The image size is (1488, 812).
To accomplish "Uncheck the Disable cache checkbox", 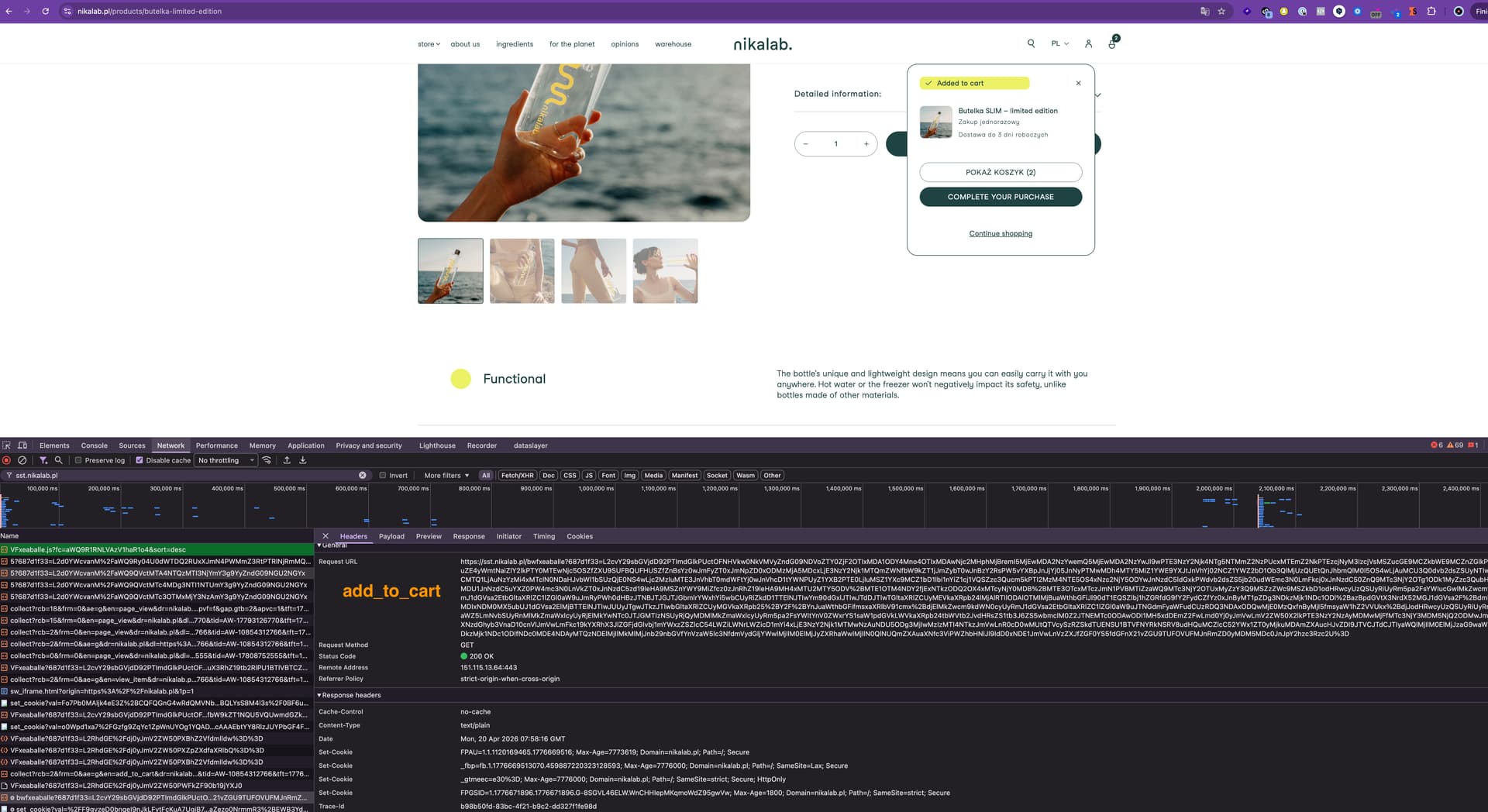I will tap(139, 460).
